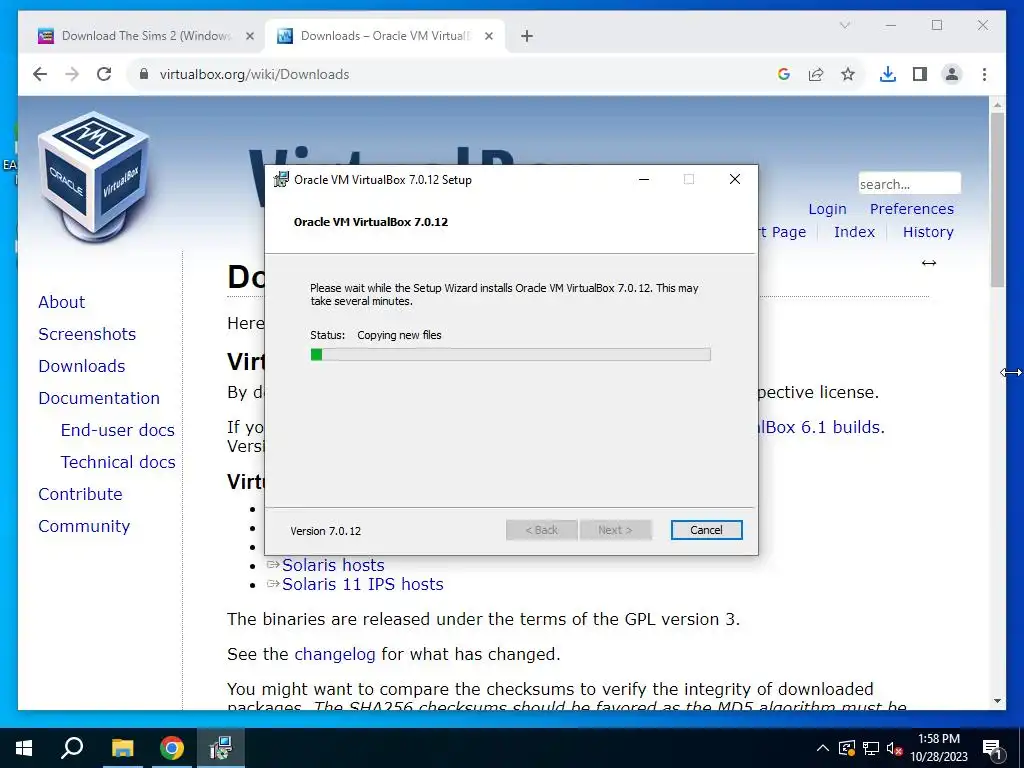This screenshot has width=1024, height=768.
Task: Open Technical docs in the sidebar
Action: (118, 462)
